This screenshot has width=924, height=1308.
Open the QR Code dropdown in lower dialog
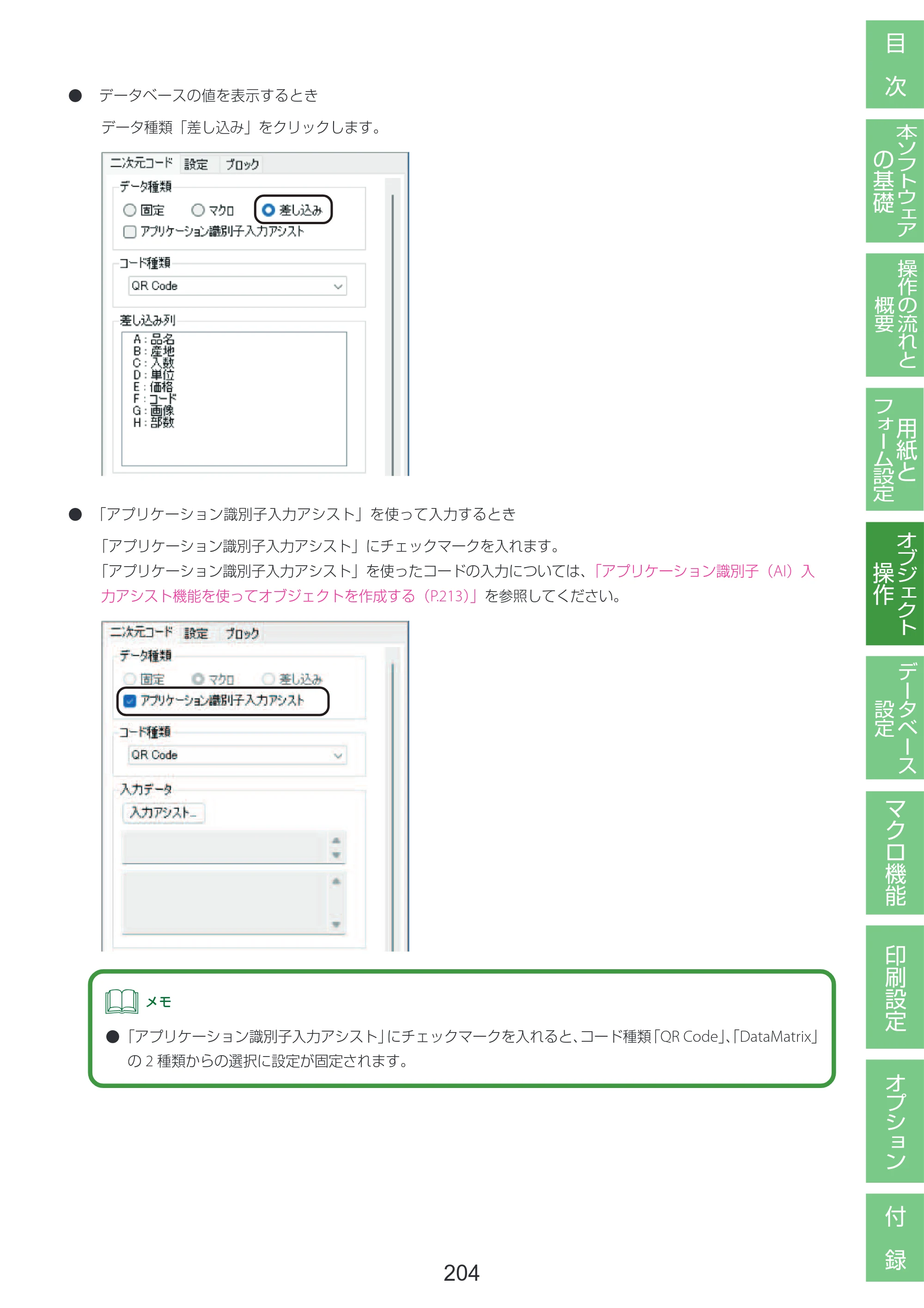(237, 755)
